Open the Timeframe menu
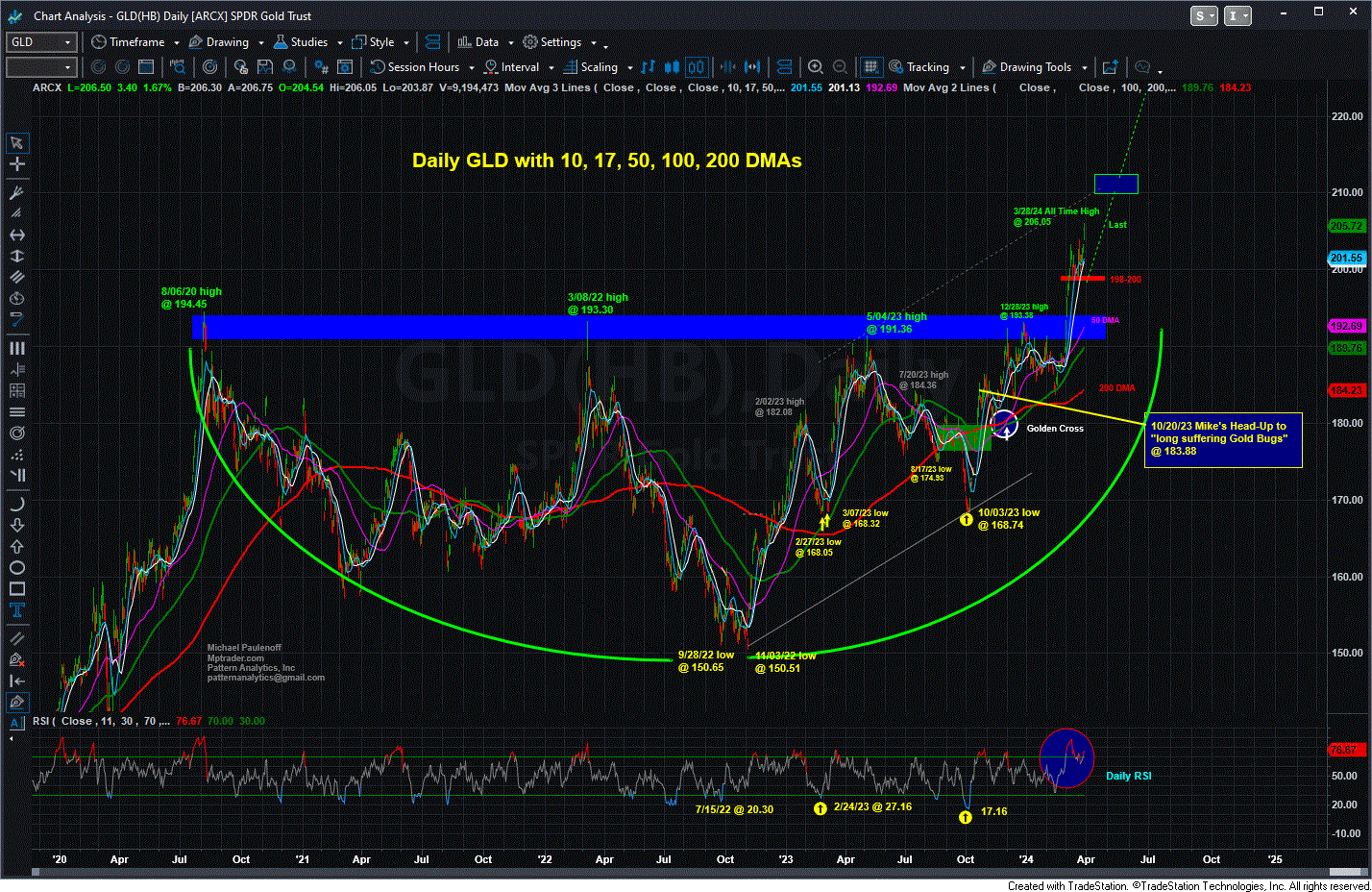The height and width of the screenshot is (892, 1372). pos(128,42)
